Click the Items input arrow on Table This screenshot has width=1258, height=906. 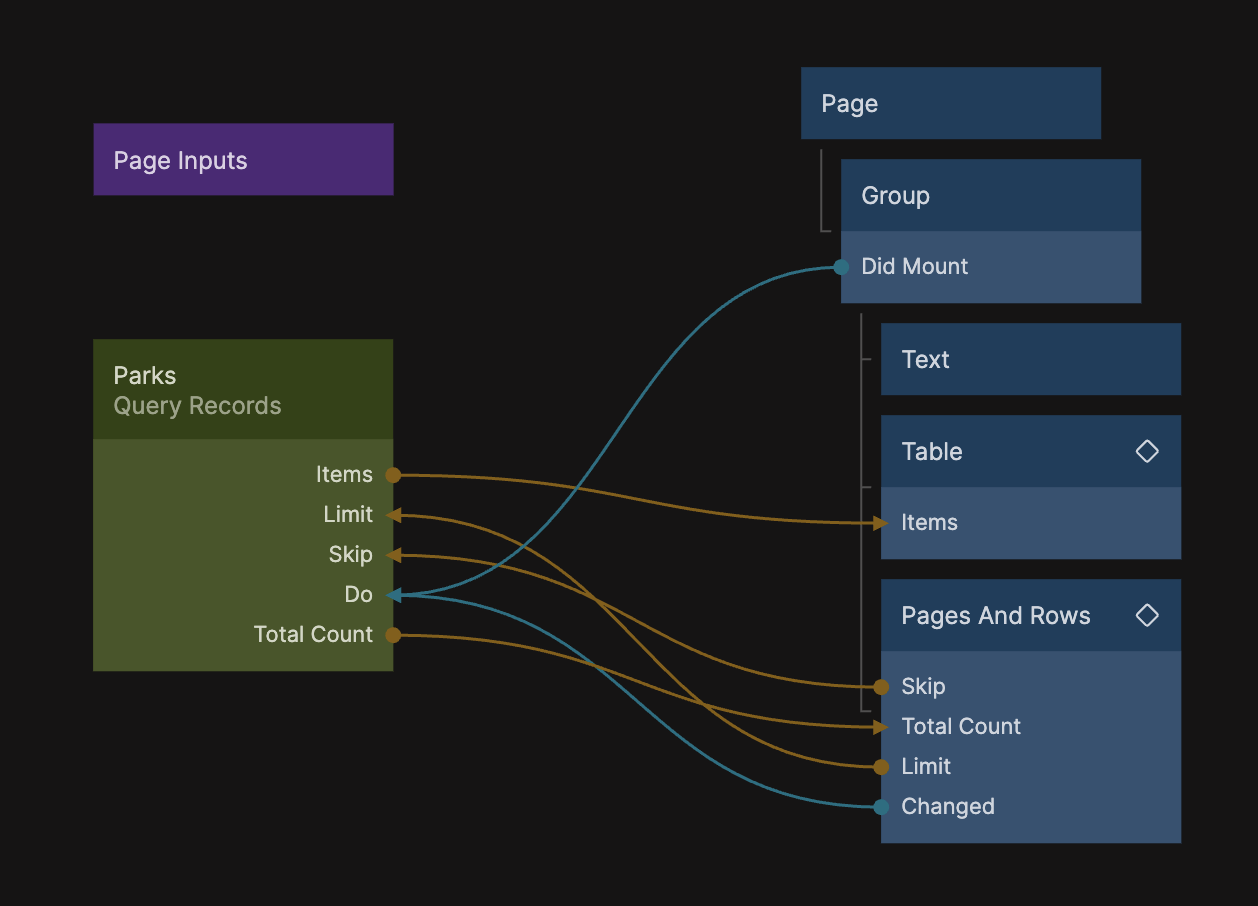pyautogui.click(x=880, y=523)
